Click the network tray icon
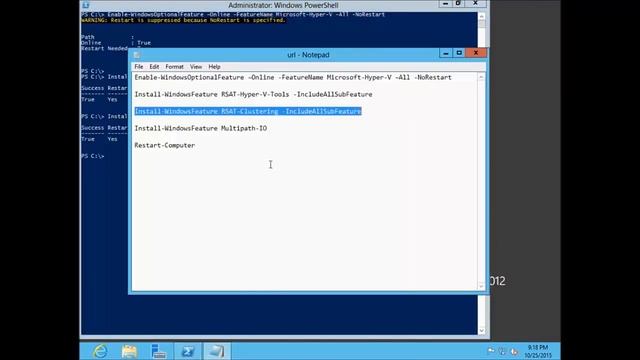Screen dimensions: 640x360 click(x=502, y=351)
